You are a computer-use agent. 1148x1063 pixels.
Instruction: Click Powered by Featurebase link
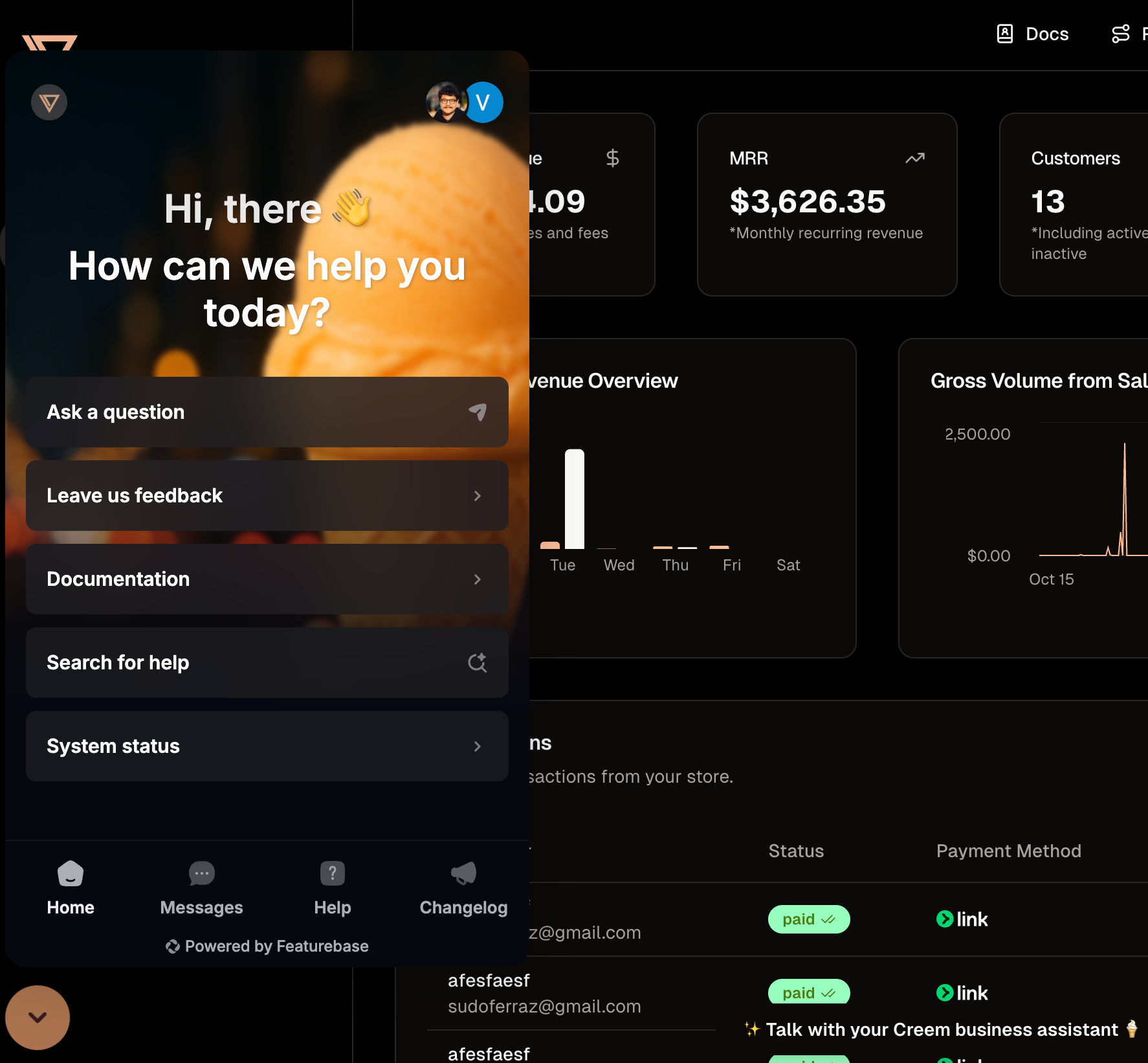(267, 946)
